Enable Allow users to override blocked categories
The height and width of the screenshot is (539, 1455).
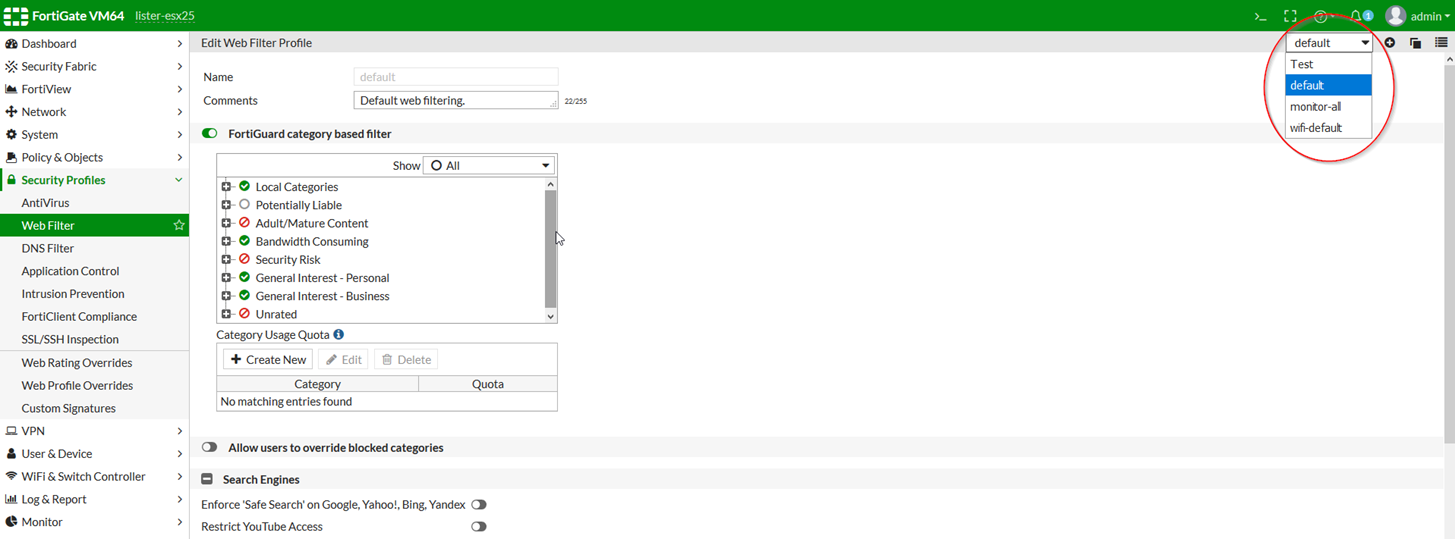point(210,448)
